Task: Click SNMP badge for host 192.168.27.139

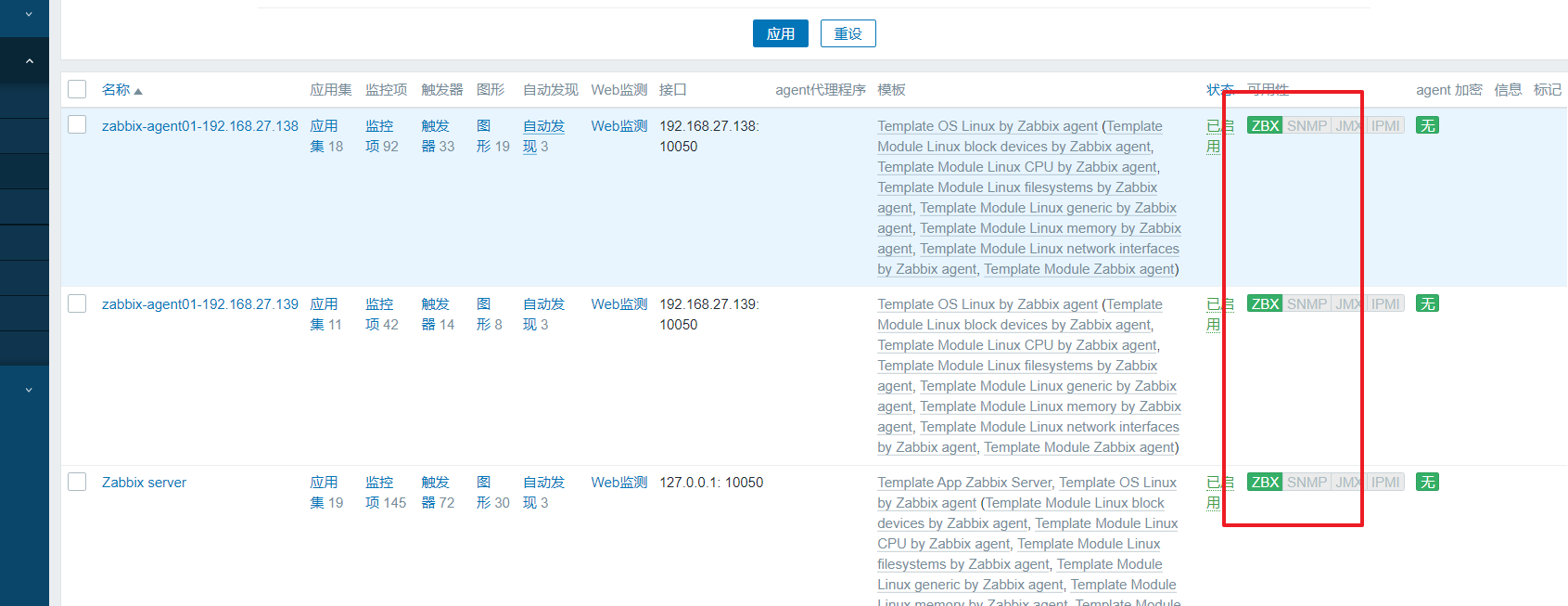Action: click(x=1307, y=303)
